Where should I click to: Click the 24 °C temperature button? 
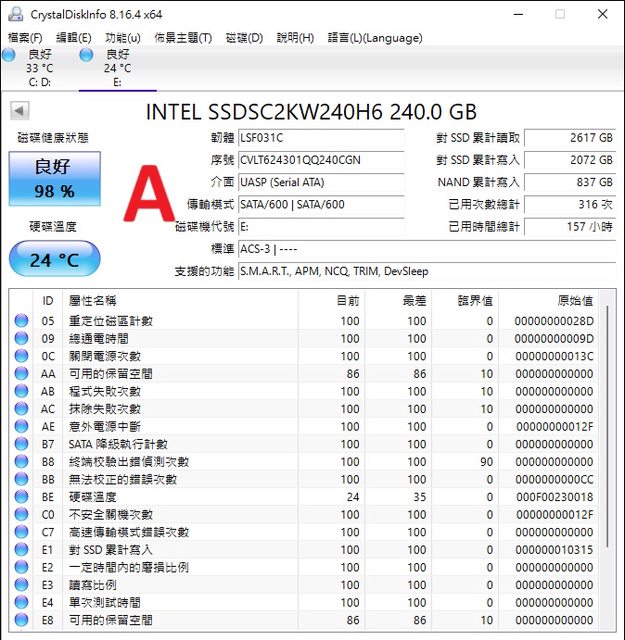click(x=54, y=259)
